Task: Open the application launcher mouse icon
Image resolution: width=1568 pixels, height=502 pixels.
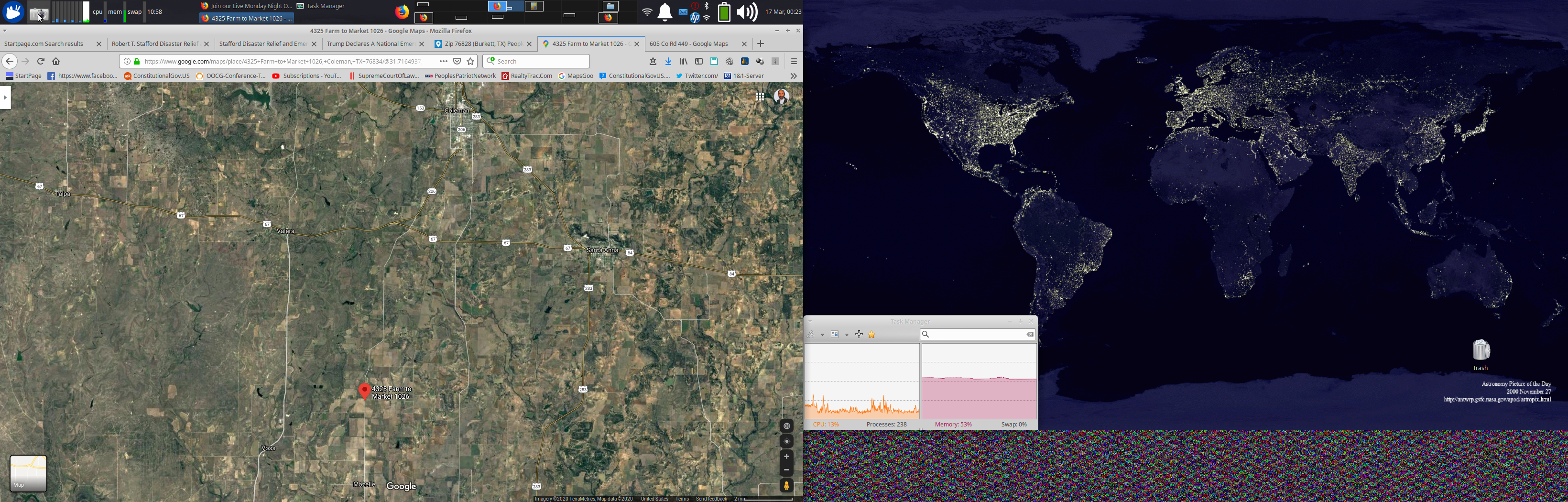Action: point(13,12)
